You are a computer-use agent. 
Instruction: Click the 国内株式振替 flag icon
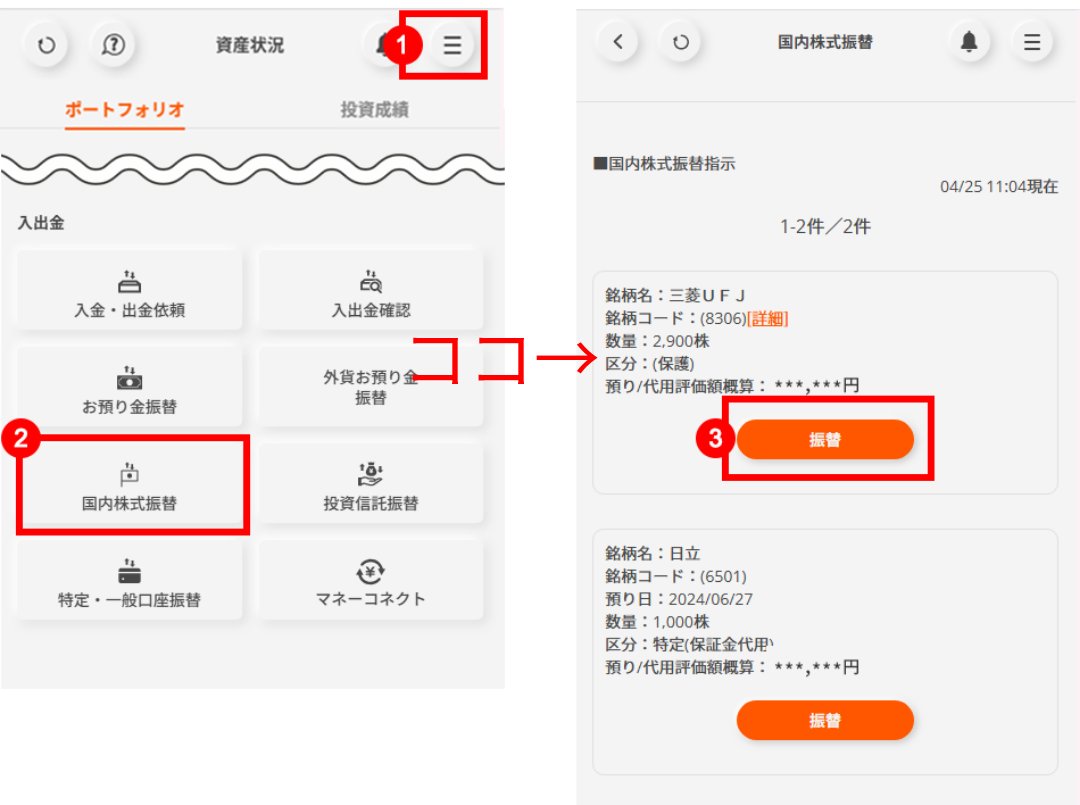[129, 474]
